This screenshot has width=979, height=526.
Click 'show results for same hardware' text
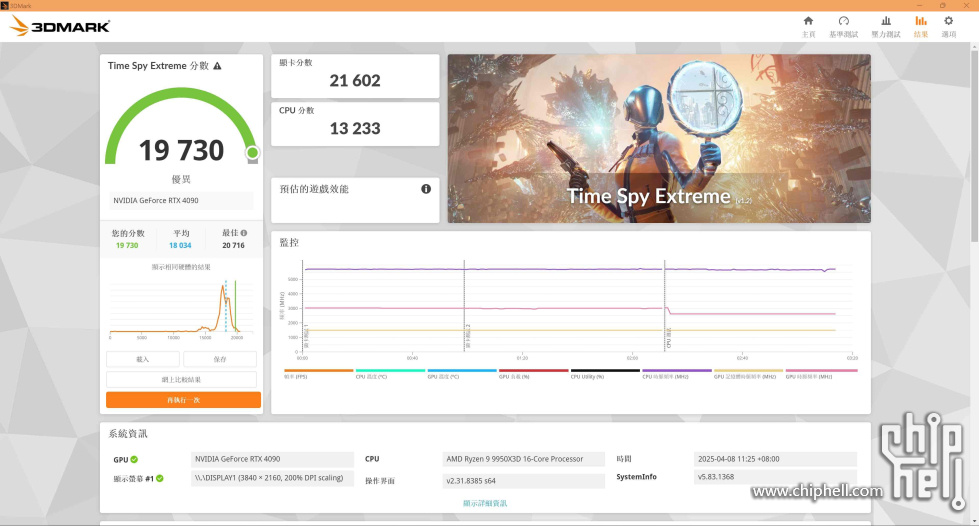(x=181, y=267)
